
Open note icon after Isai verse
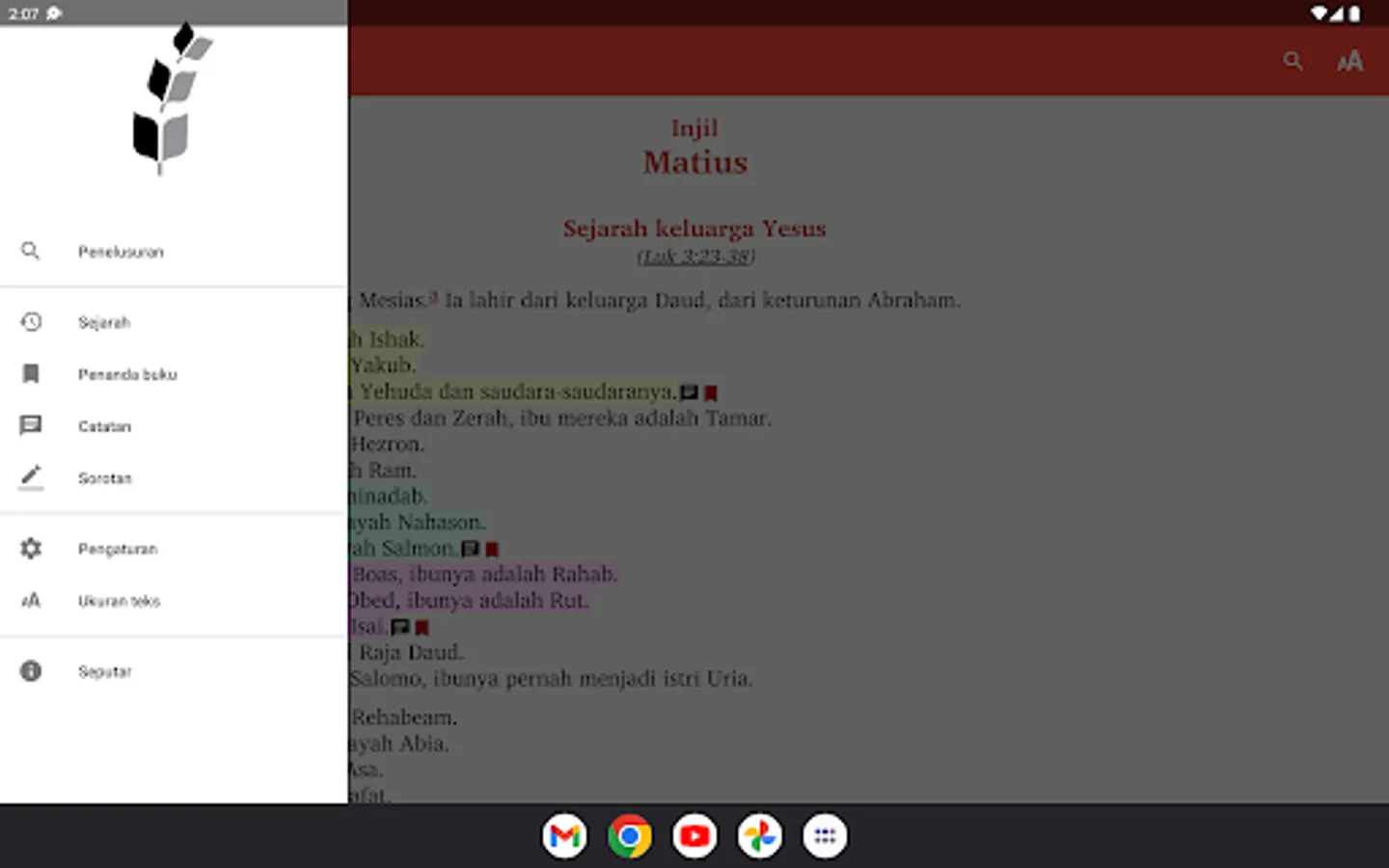tap(400, 627)
